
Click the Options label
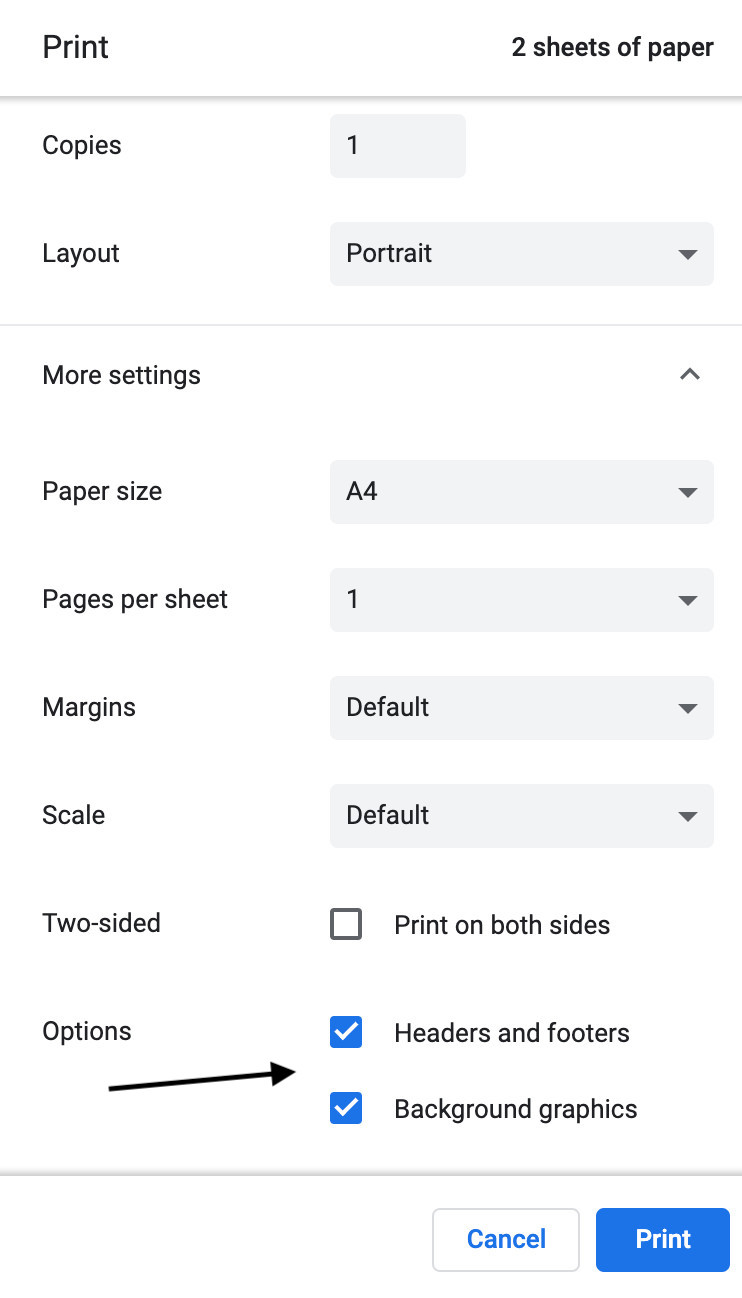87,1031
